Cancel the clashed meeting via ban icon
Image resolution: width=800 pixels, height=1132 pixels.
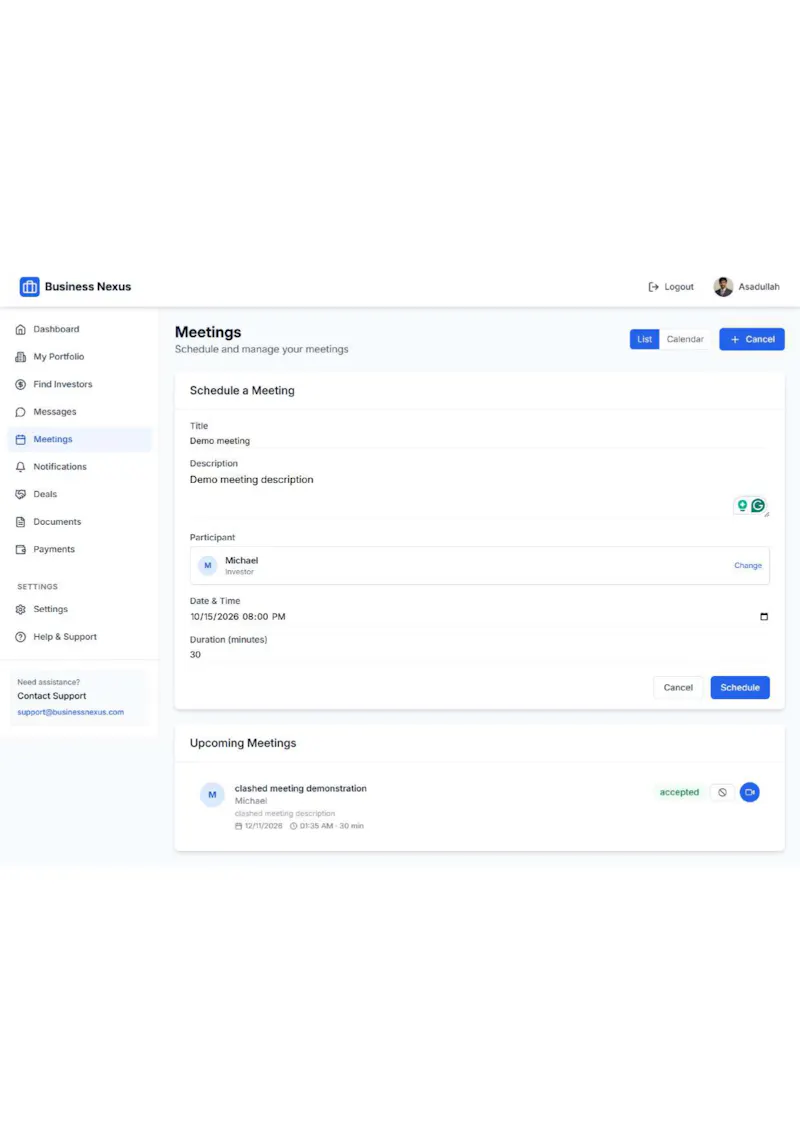click(722, 792)
